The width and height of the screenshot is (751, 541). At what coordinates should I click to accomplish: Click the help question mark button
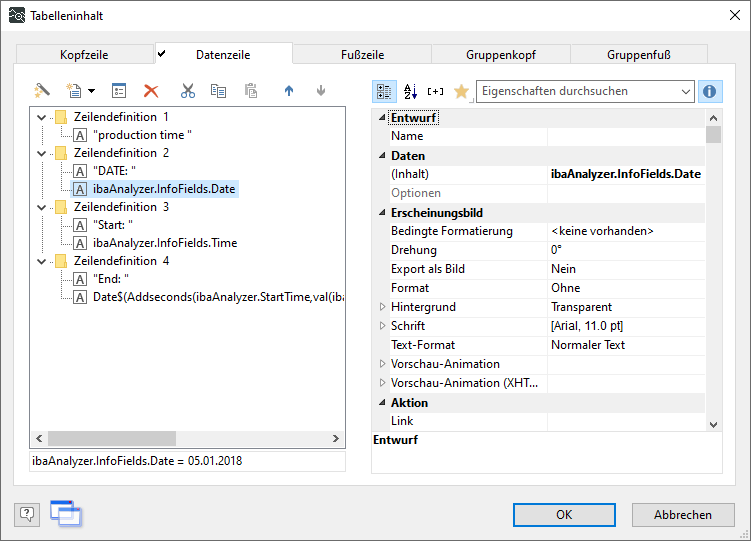(27, 515)
